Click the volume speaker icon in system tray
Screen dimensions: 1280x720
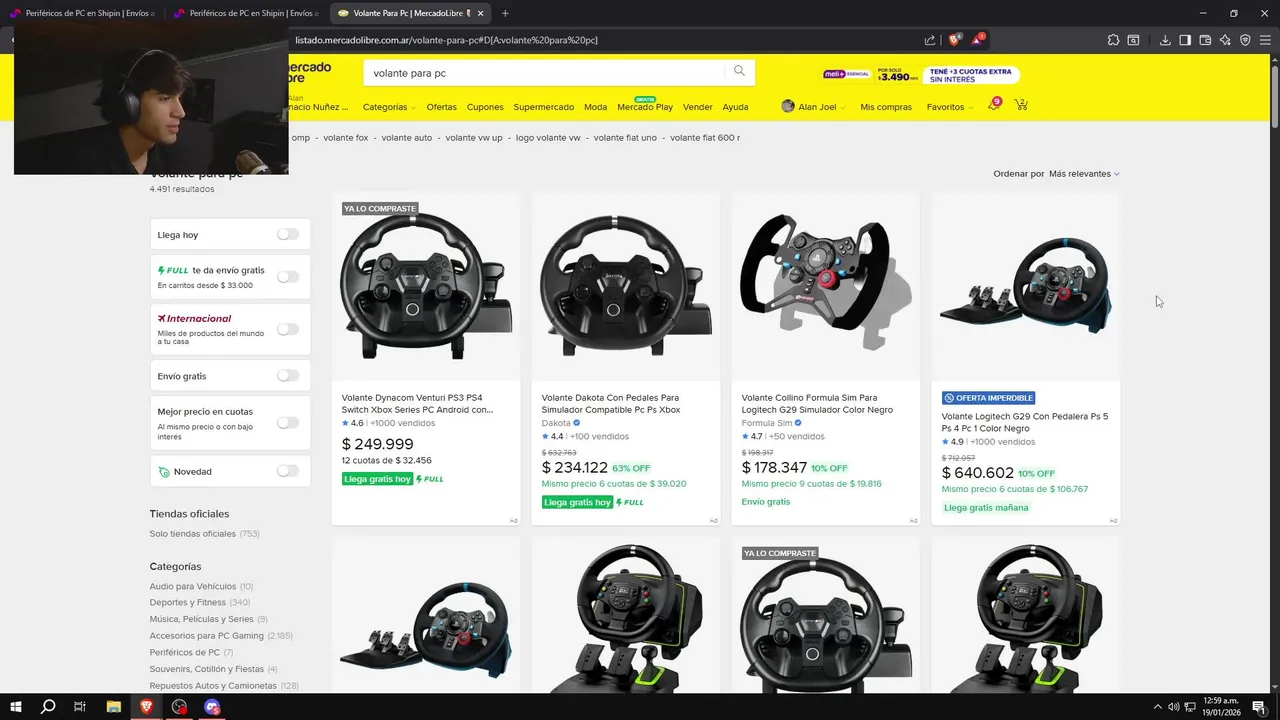click(x=1174, y=707)
